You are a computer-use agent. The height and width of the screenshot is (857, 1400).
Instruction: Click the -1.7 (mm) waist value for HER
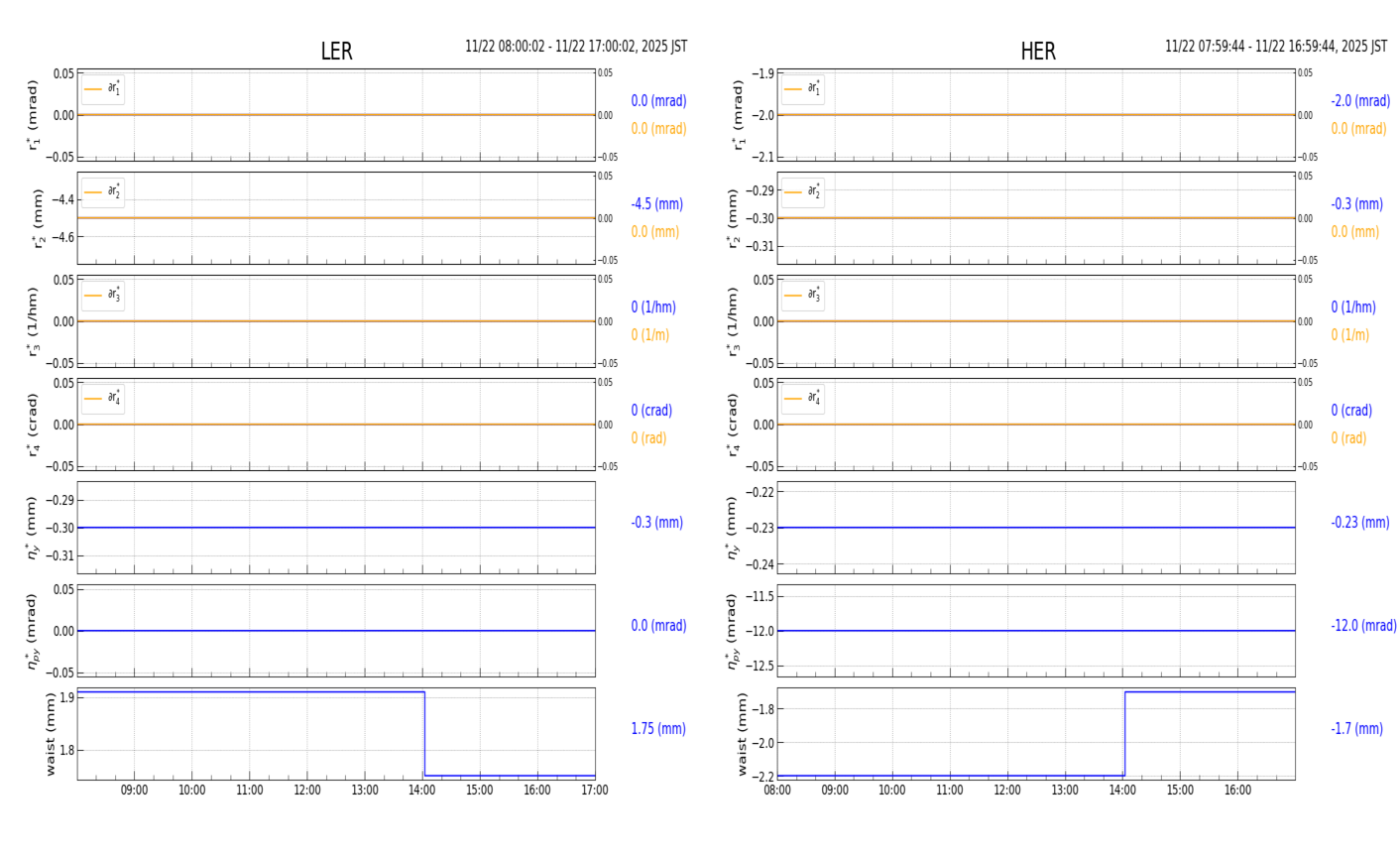point(1356,729)
